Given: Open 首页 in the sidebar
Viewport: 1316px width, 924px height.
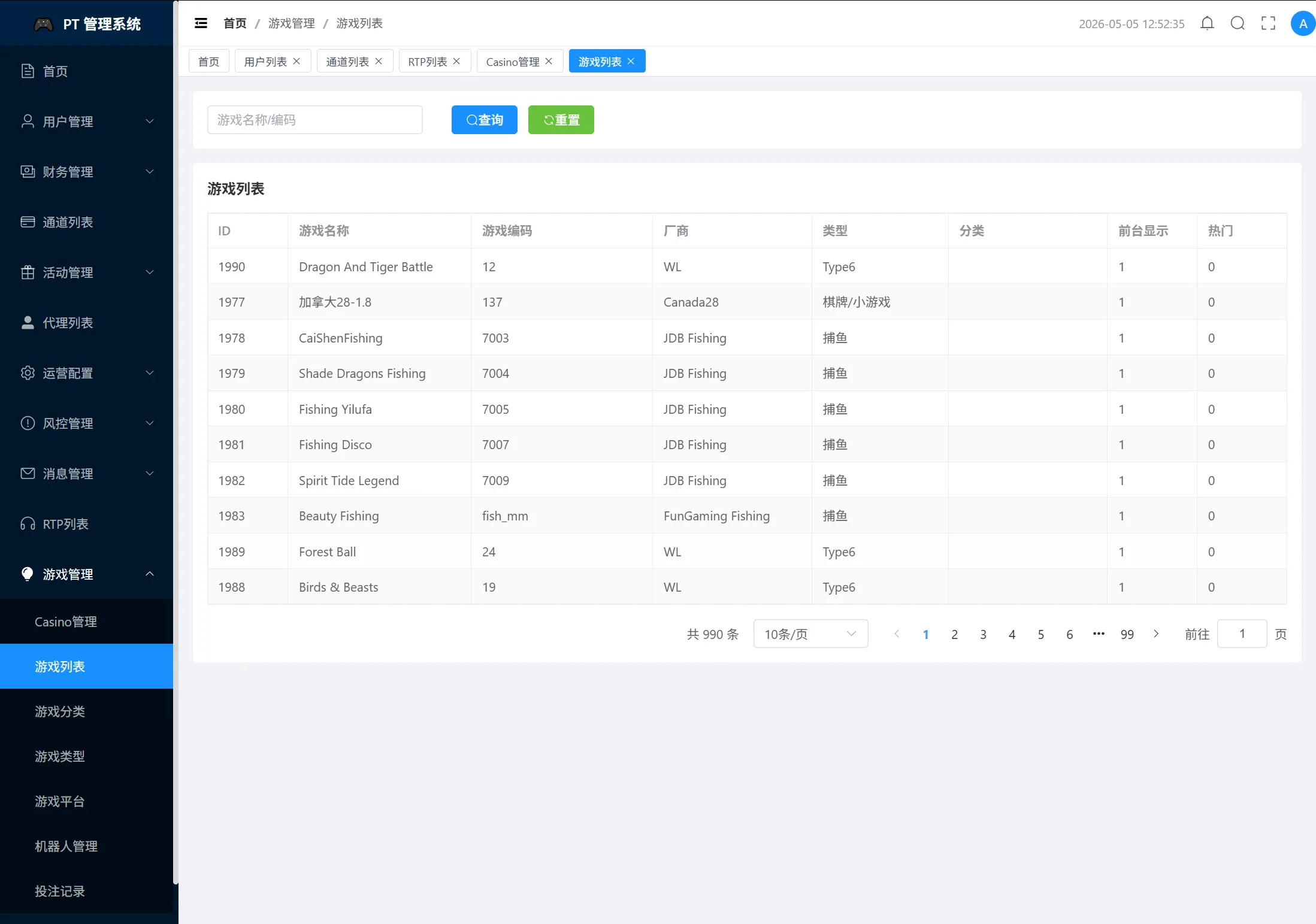Looking at the screenshot, I should [86, 71].
